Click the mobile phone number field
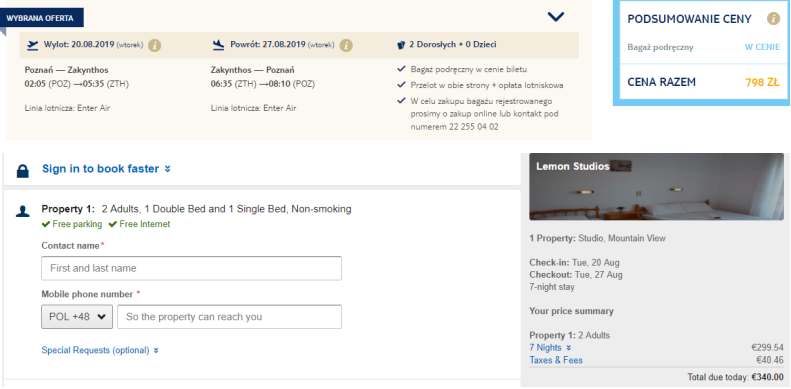 click(x=230, y=317)
